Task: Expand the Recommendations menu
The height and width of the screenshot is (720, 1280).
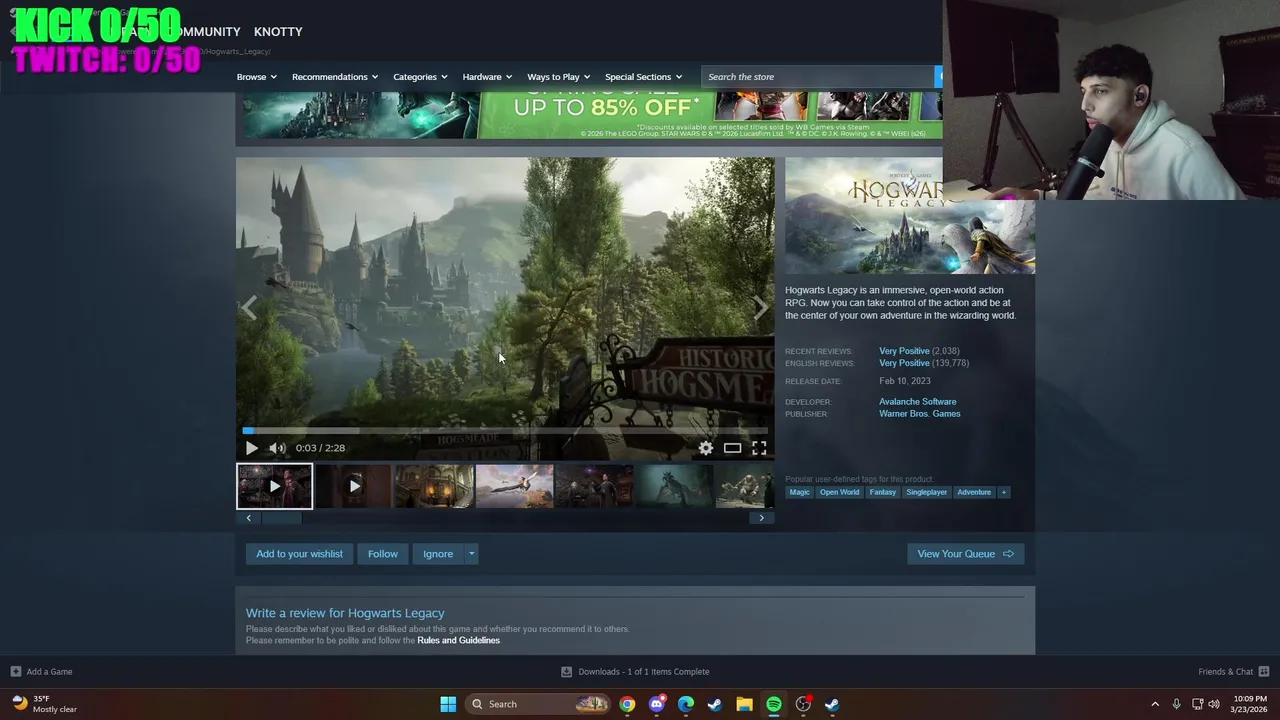Action: point(335,77)
